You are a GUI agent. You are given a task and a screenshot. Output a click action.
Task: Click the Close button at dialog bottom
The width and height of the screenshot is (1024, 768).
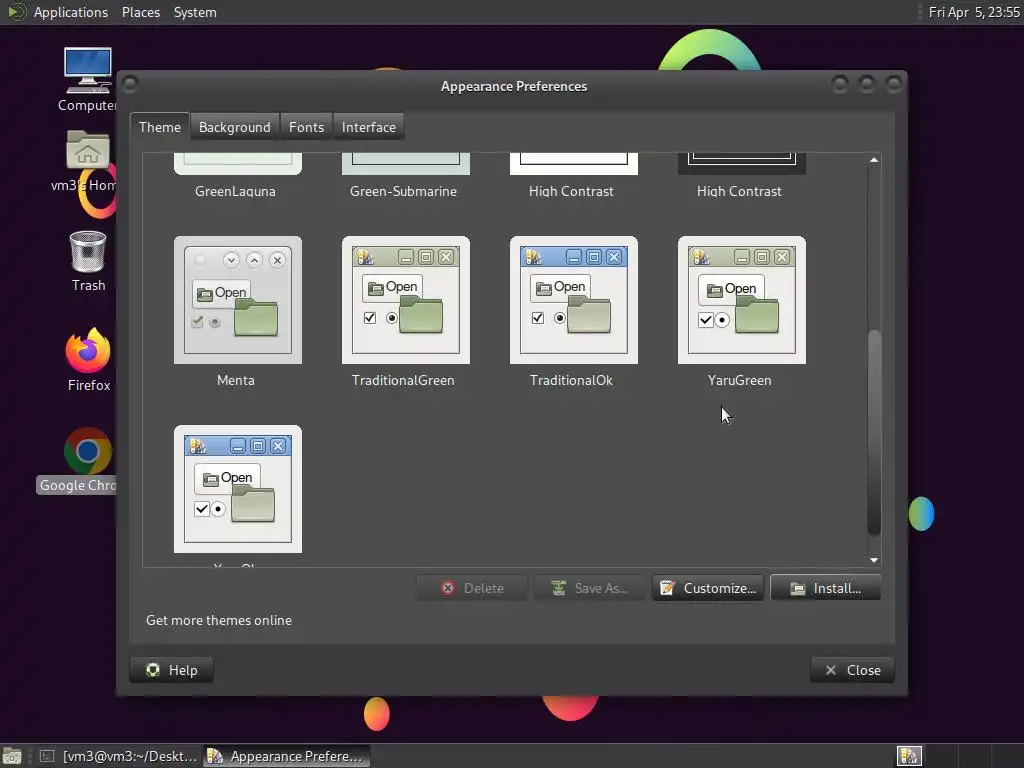[x=852, y=670]
